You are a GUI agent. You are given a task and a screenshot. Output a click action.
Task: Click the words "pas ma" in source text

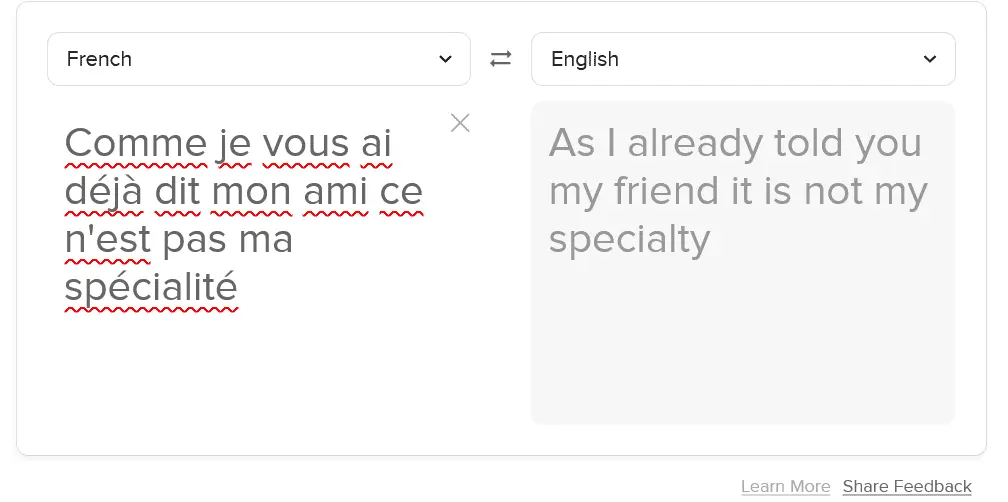coord(227,240)
